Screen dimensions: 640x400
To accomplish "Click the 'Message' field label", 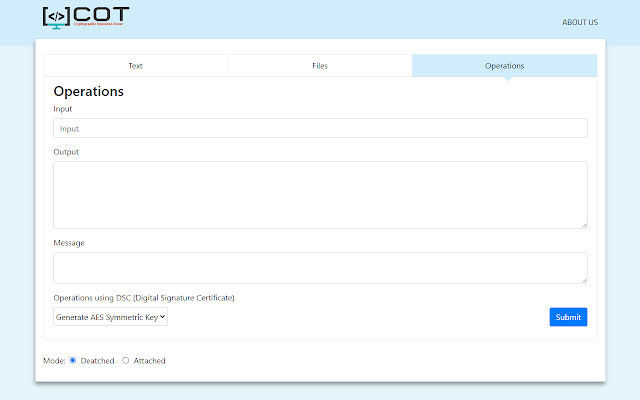I will (x=69, y=243).
